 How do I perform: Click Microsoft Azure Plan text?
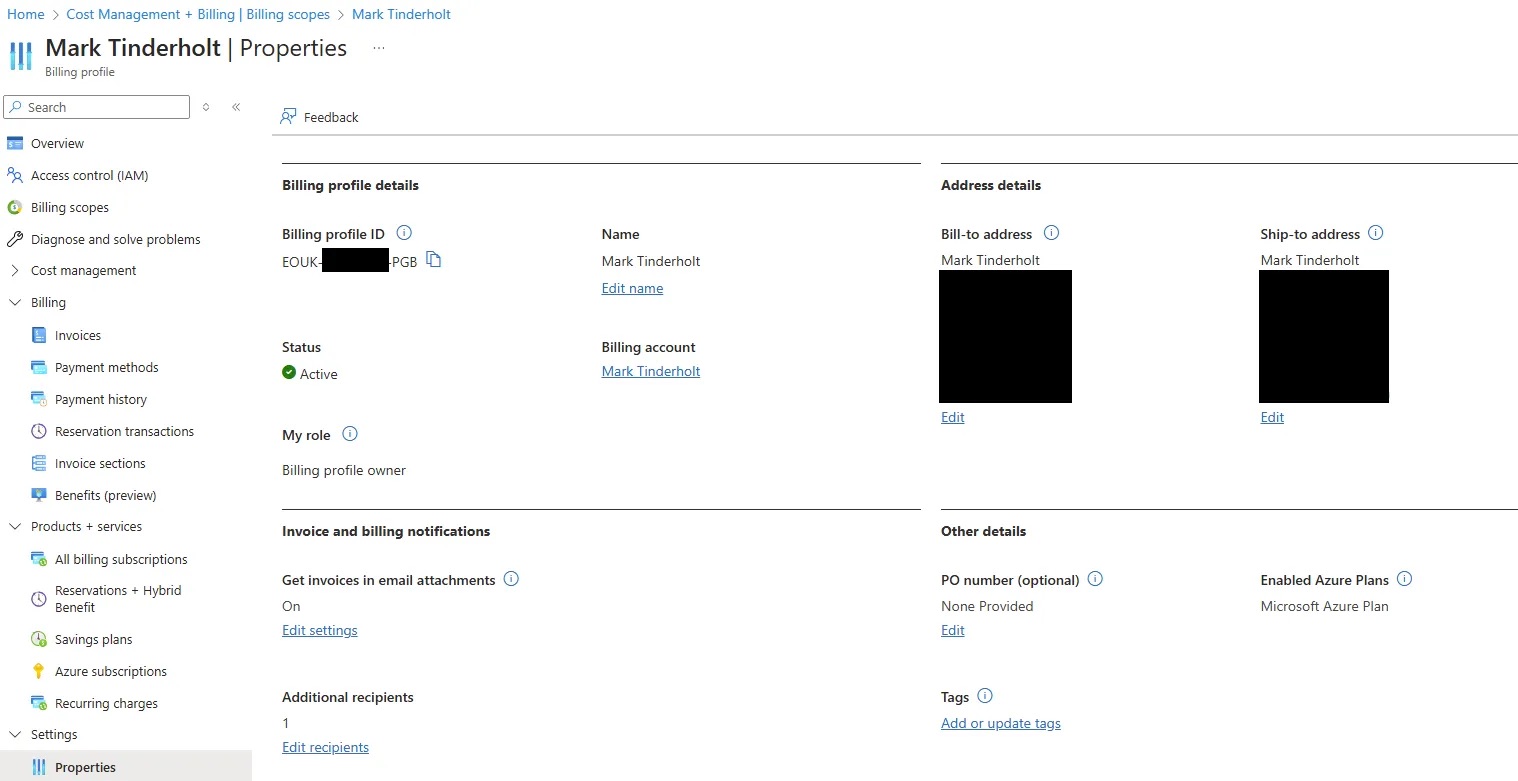tap(1324, 606)
